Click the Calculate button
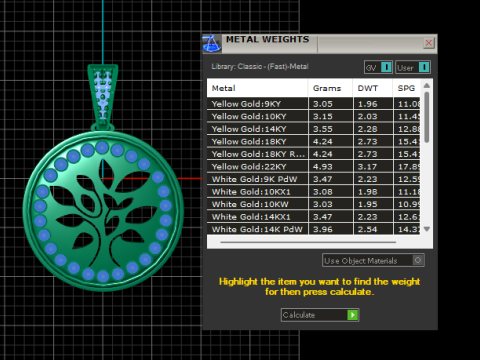Viewport: 480px width, 360px height. coord(320,315)
